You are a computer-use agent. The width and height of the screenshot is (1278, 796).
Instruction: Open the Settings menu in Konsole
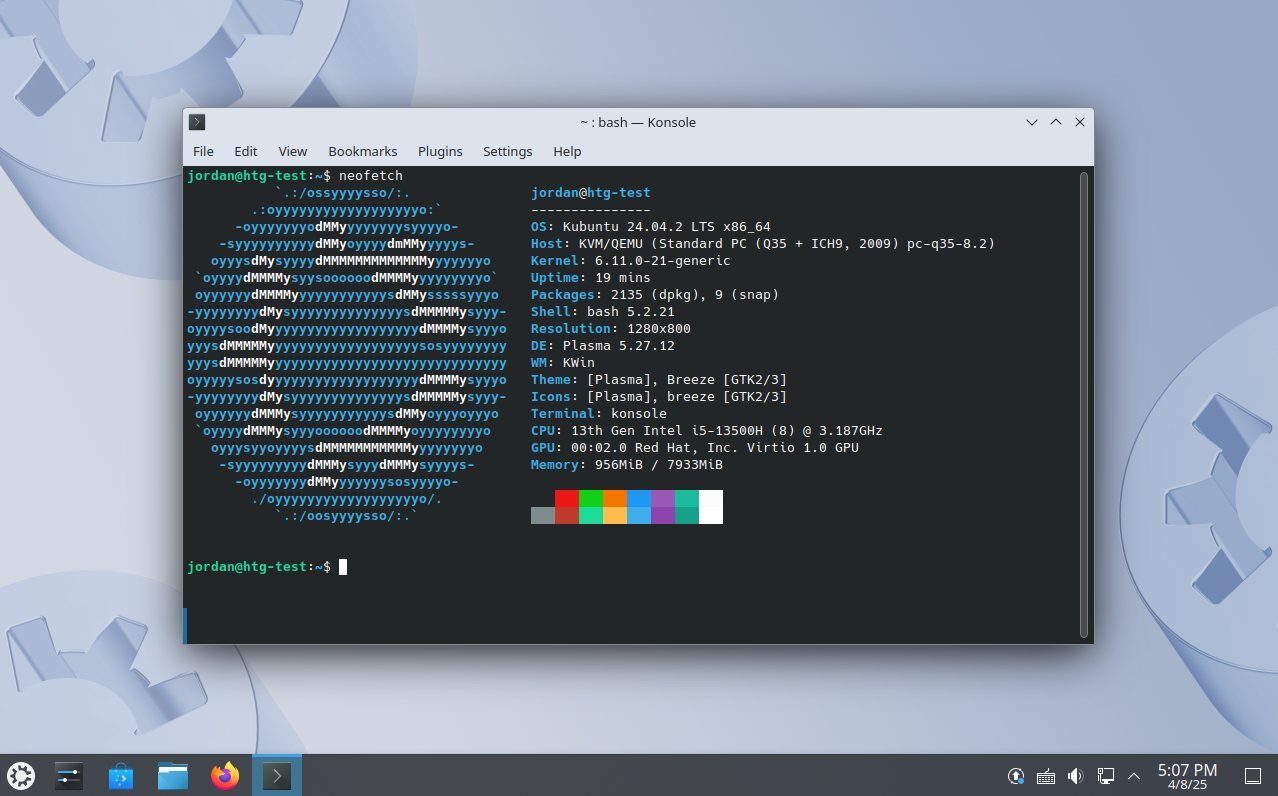507,151
